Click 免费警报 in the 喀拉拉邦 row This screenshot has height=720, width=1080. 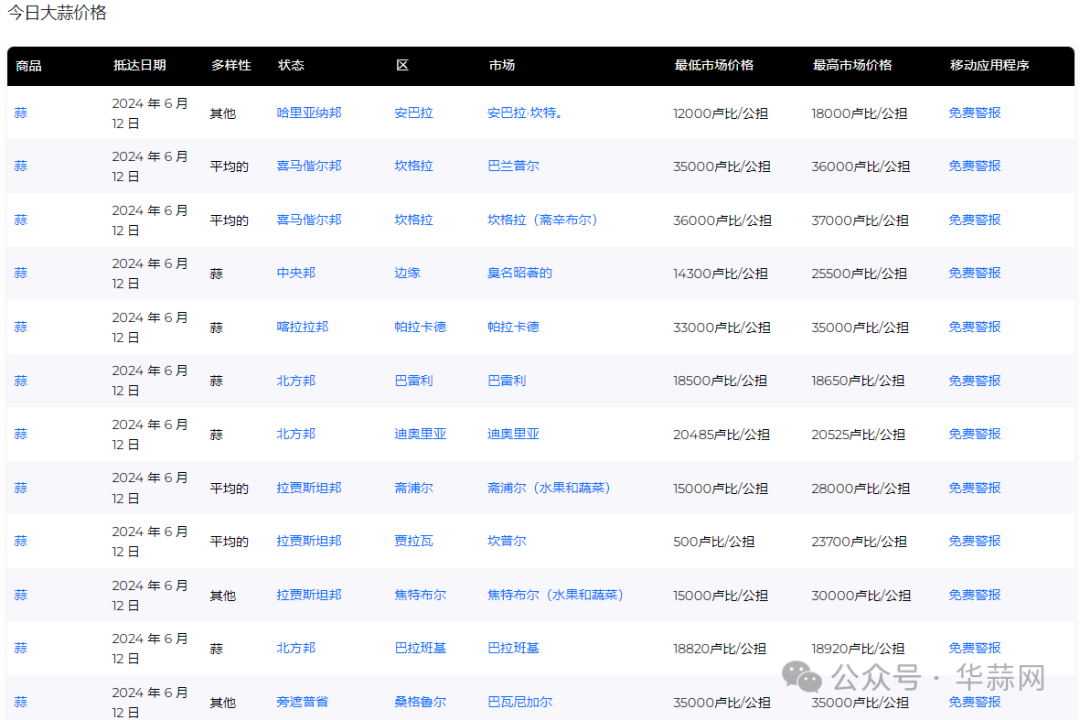point(974,326)
